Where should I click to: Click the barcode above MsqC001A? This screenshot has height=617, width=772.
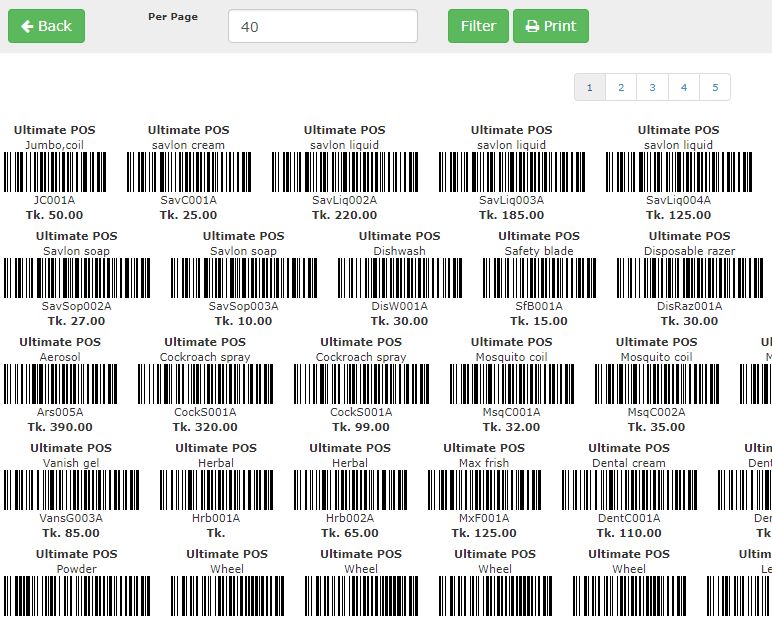tap(512, 384)
